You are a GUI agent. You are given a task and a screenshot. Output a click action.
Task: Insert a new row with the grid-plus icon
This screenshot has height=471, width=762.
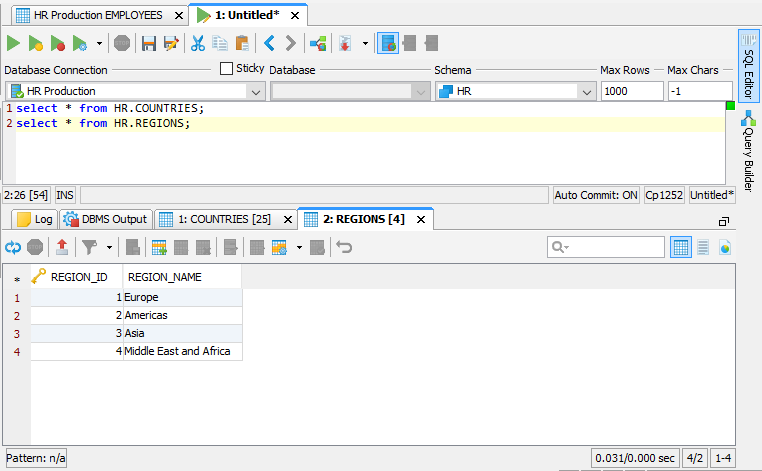tap(159, 248)
